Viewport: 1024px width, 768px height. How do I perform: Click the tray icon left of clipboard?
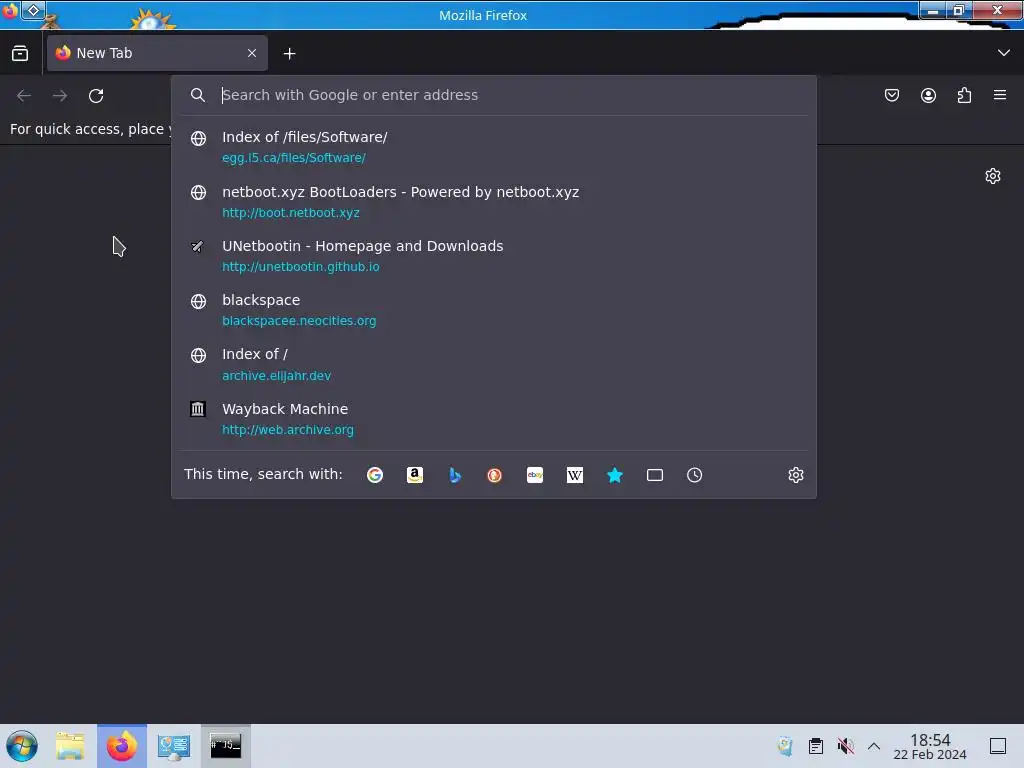pyautogui.click(x=785, y=746)
